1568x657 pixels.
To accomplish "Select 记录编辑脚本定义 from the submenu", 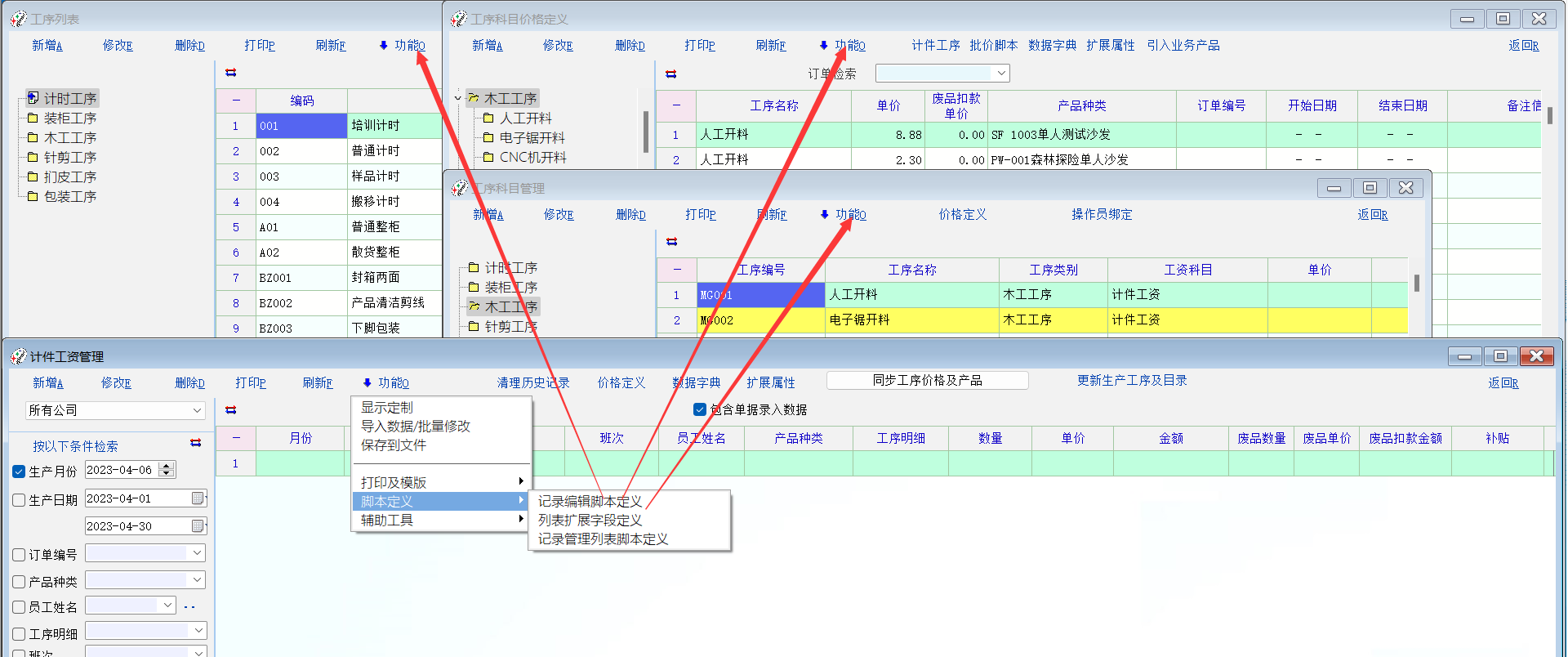I will click(x=590, y=502).
